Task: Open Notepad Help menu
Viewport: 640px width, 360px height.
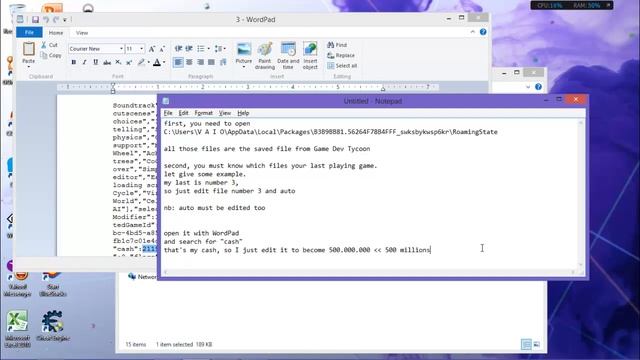Action: point(243,113)
